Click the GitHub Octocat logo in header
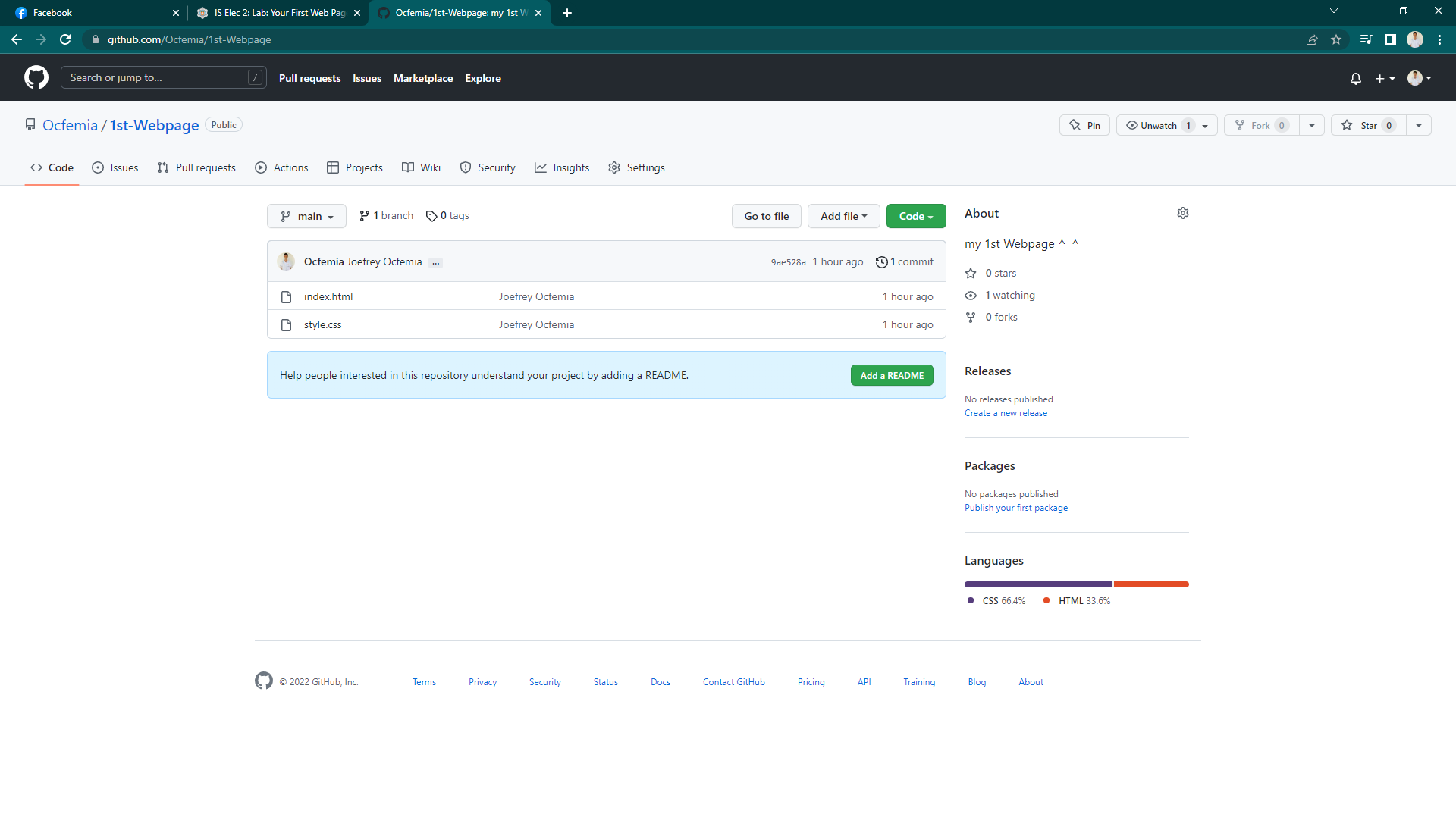 click(x=36, y=77)
